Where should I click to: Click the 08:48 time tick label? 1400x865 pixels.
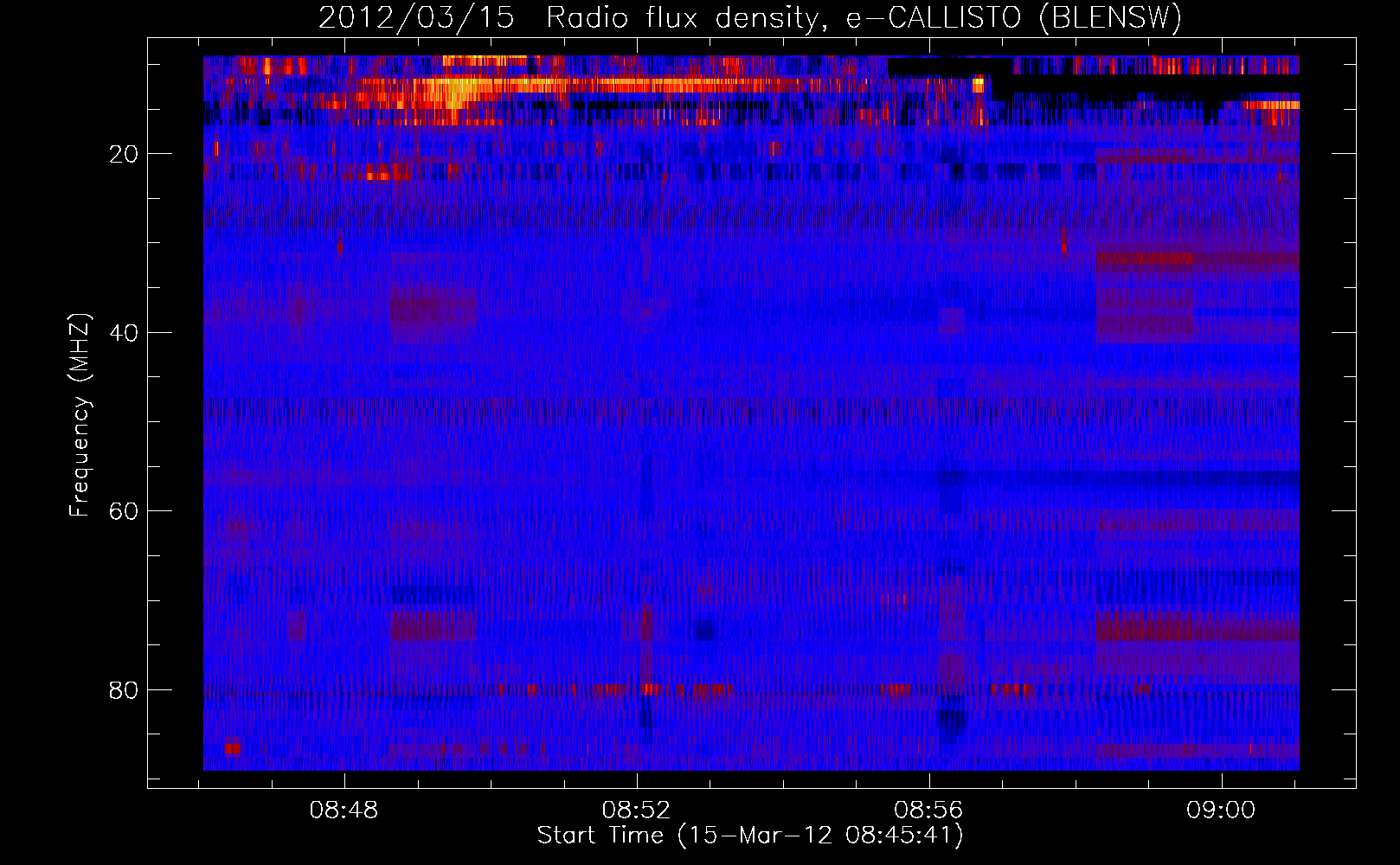point(344,811)
